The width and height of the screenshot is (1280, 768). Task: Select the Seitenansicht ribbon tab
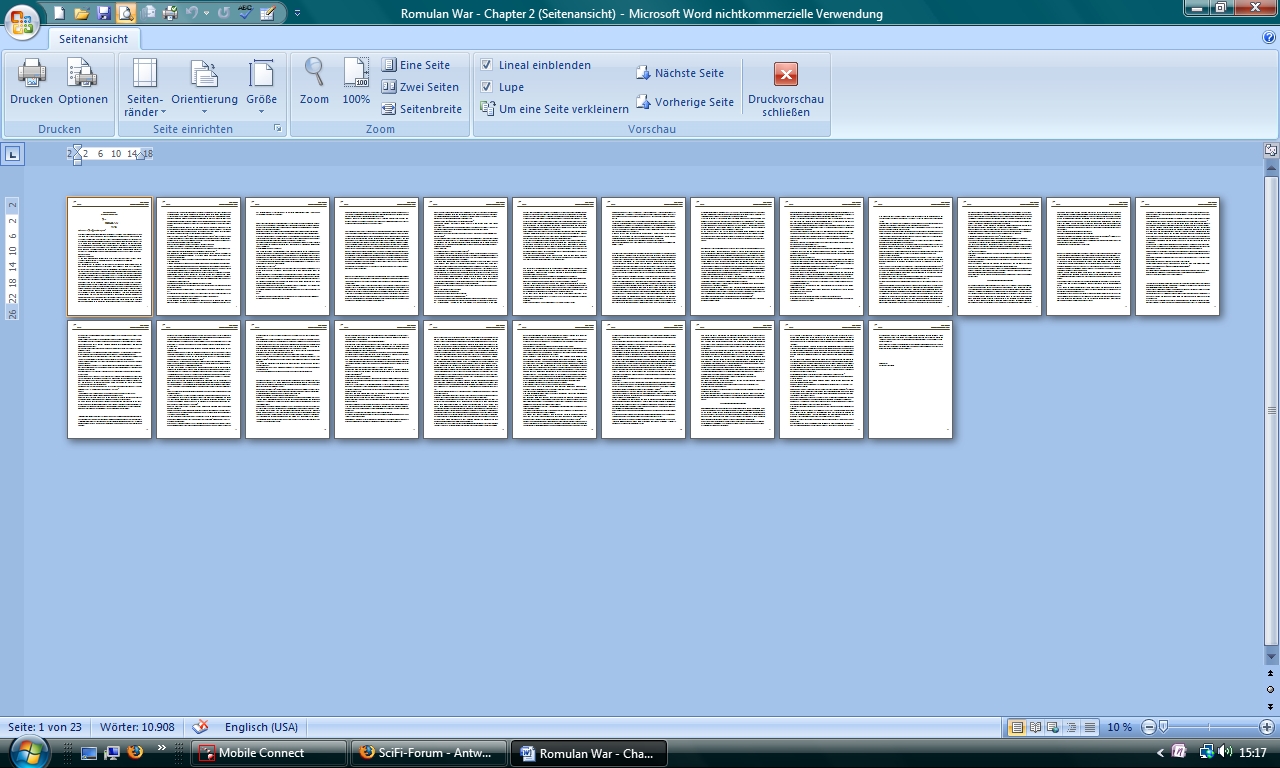[93, 39]
